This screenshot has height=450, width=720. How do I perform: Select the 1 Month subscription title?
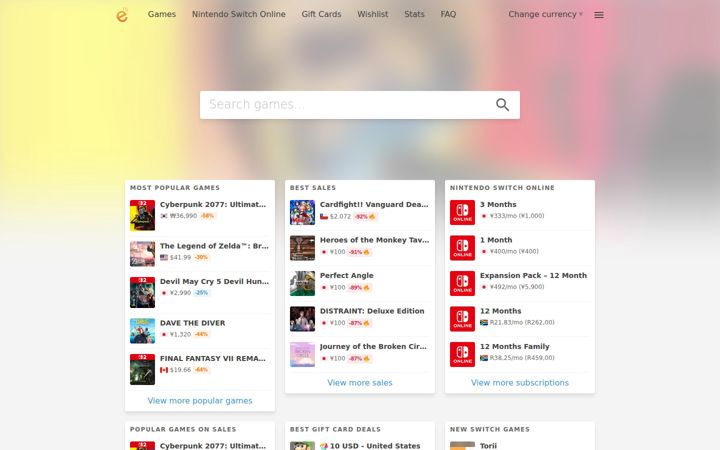[496, 240]
